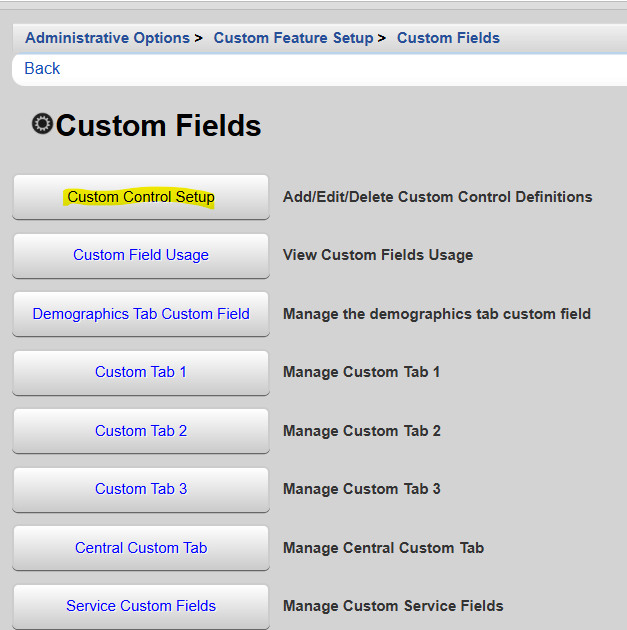Open the Custom Tab 1 button

pos(141,372)
